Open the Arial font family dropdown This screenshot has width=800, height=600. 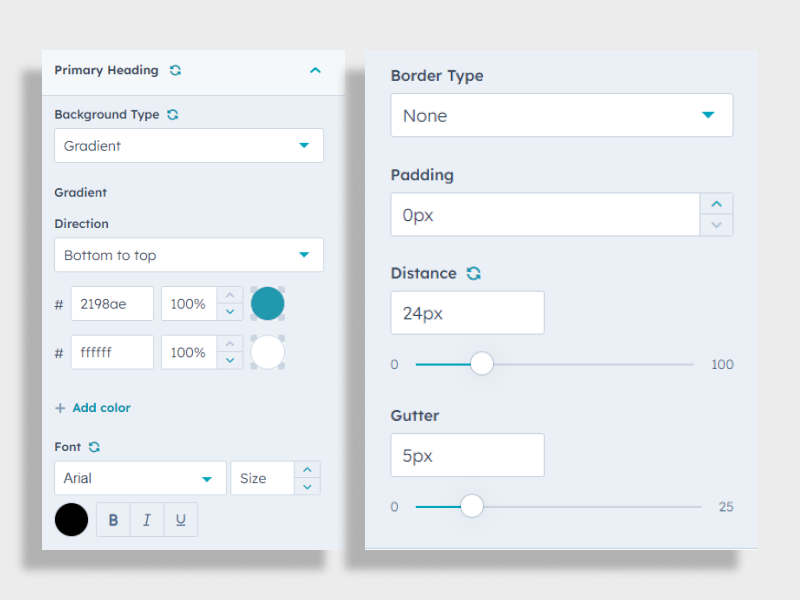point(140,478)
